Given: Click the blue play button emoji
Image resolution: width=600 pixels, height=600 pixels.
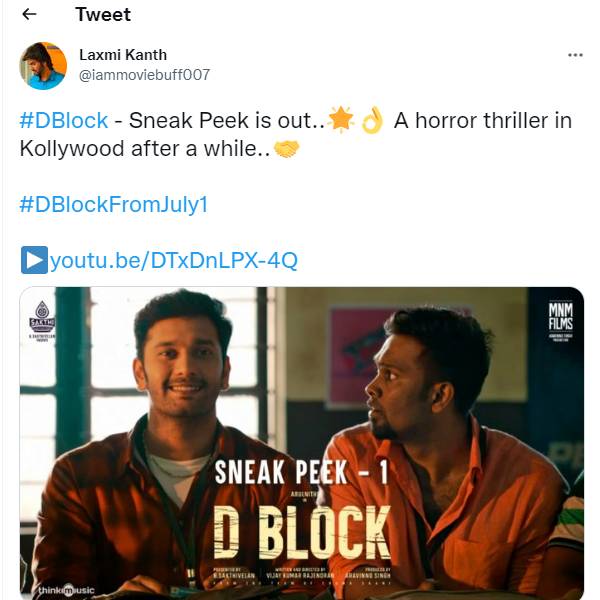Looking at the screenshot, I should coord(34,261).
